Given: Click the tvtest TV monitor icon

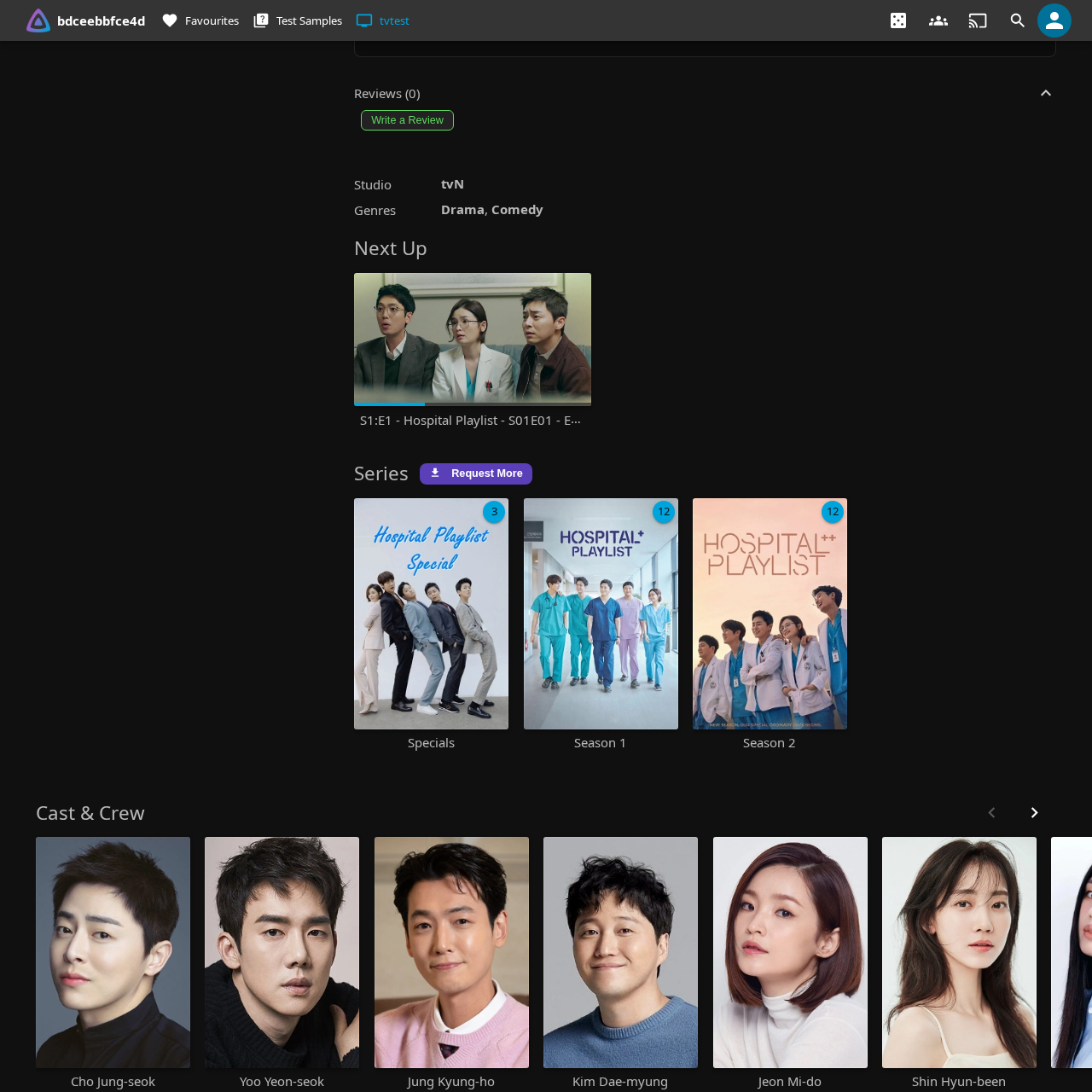Looking at the screenshot, I should tap(364, 20).
